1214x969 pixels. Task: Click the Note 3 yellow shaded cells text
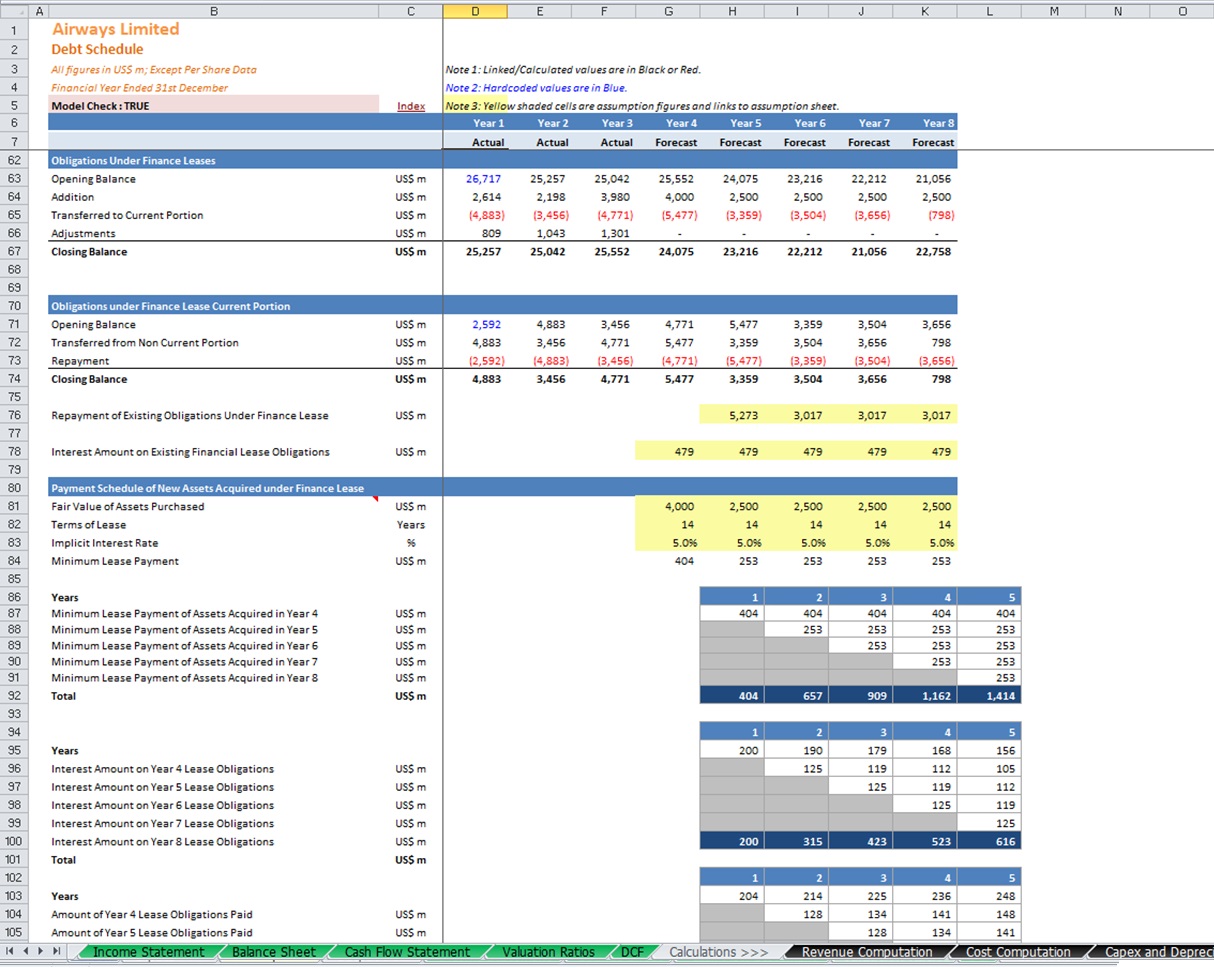(x=642, y=106)
